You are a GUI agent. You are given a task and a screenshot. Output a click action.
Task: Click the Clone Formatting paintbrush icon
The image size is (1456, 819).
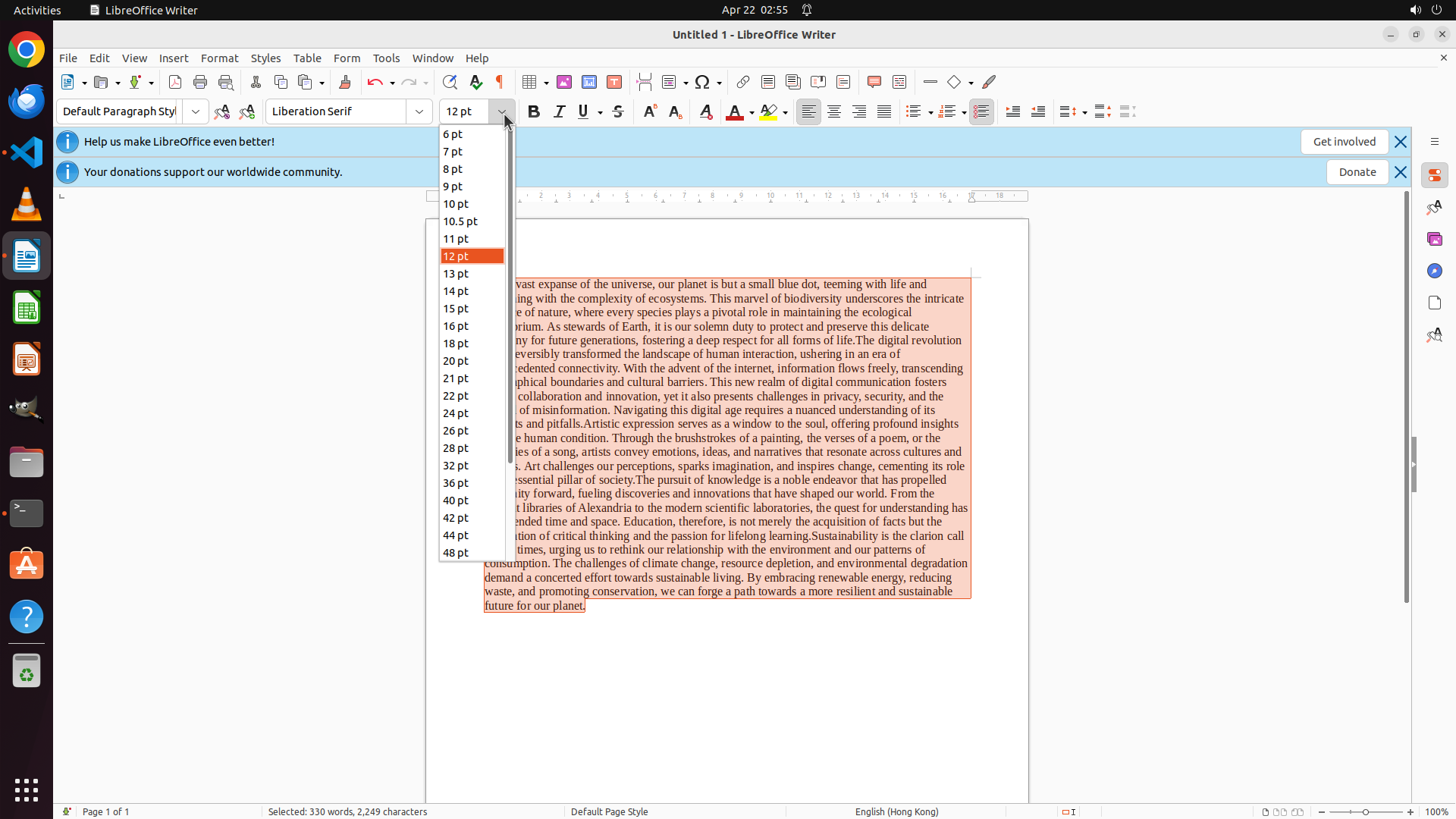coord(345,82)
